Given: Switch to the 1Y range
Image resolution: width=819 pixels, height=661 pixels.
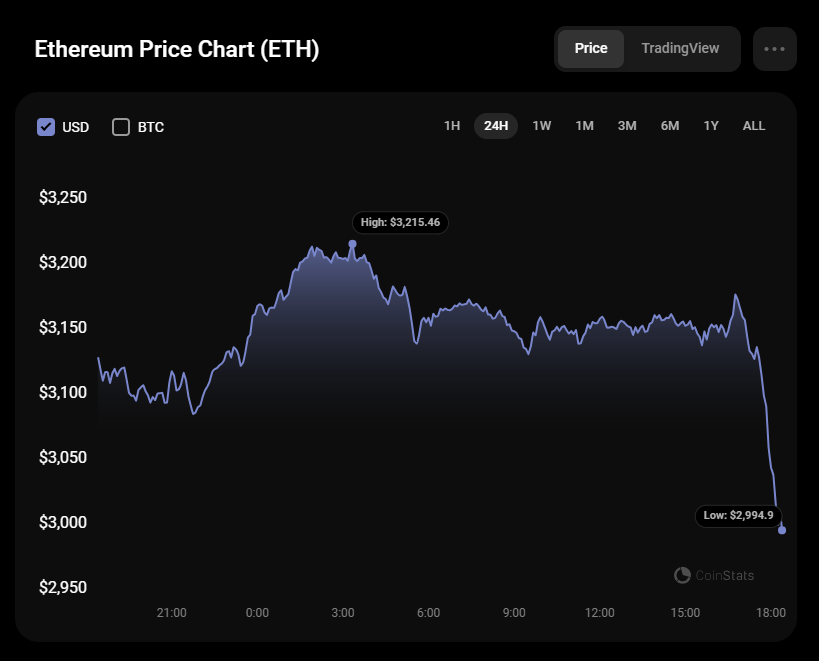Looking at the screenshot, I should pyautogui.click(x=711, y=126).
